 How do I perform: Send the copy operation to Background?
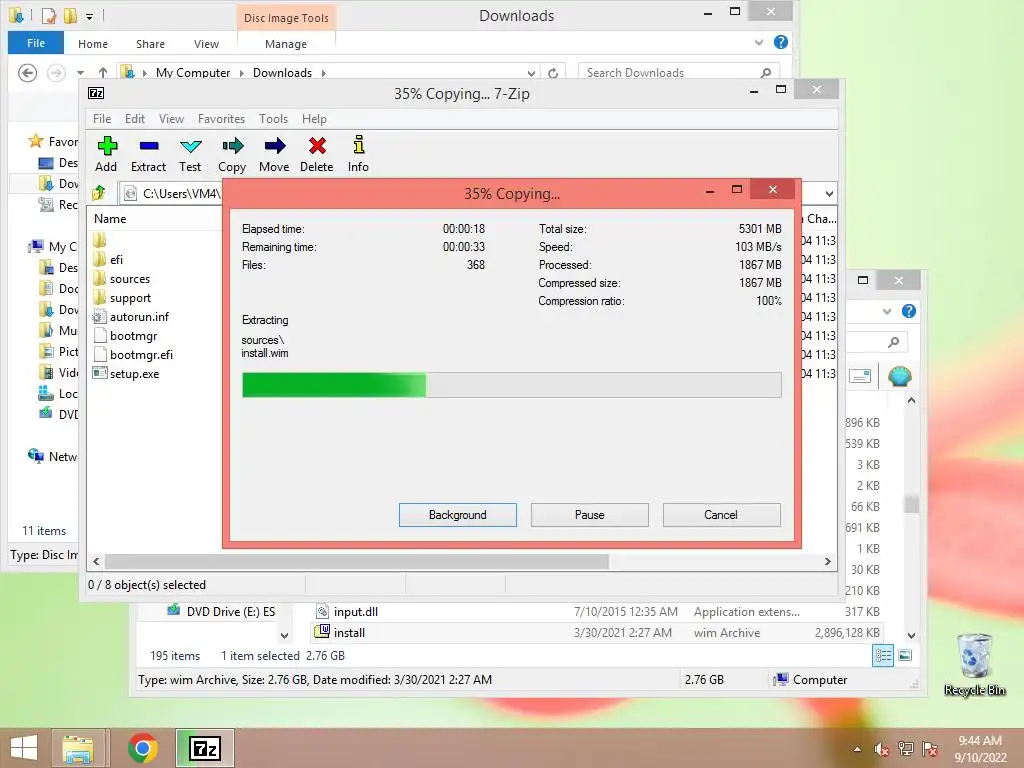coord(458,515)
